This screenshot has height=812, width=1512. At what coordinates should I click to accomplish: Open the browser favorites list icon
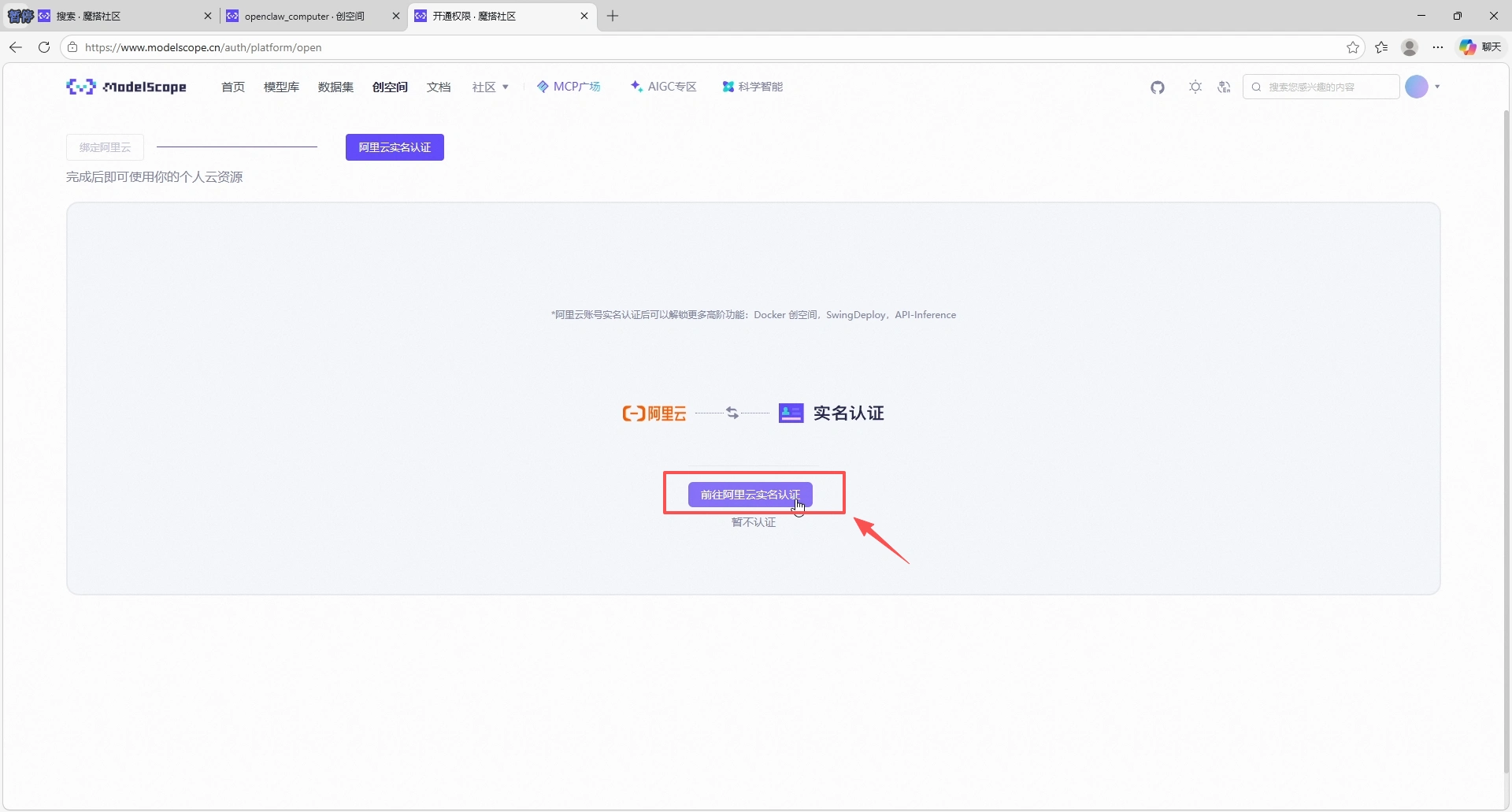(1381, 47)
